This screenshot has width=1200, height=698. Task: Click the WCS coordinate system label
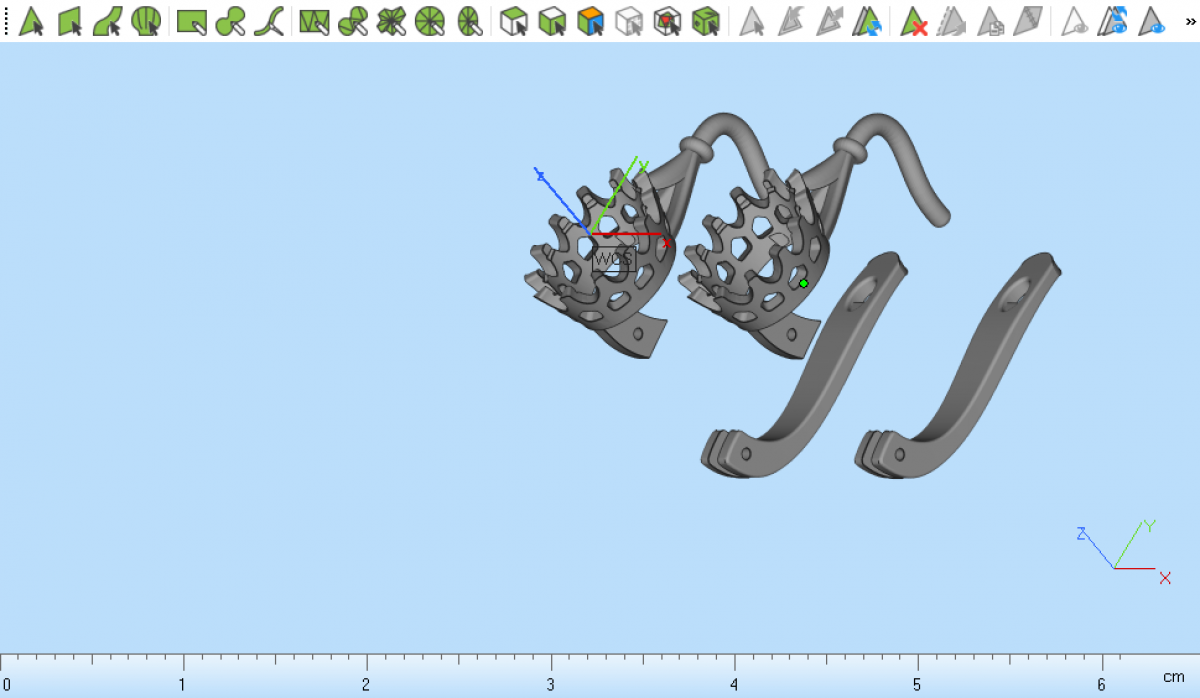coord(613,260)
